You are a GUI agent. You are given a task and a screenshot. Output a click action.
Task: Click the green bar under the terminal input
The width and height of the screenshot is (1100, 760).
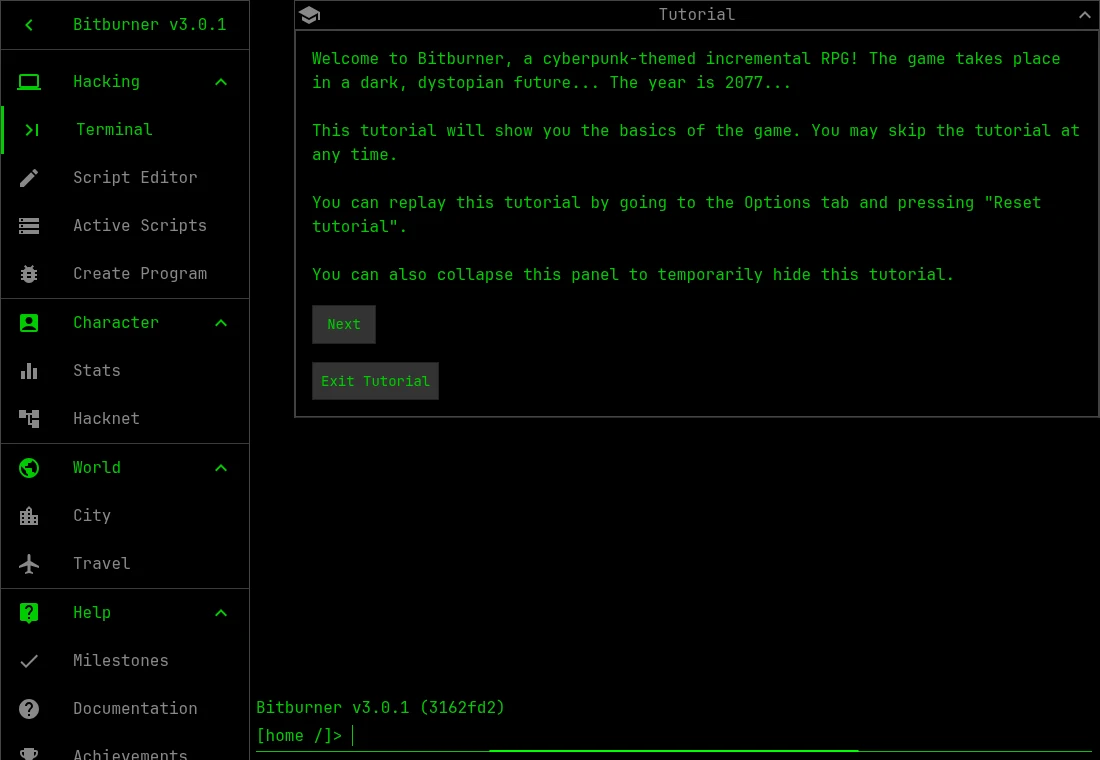673,751
